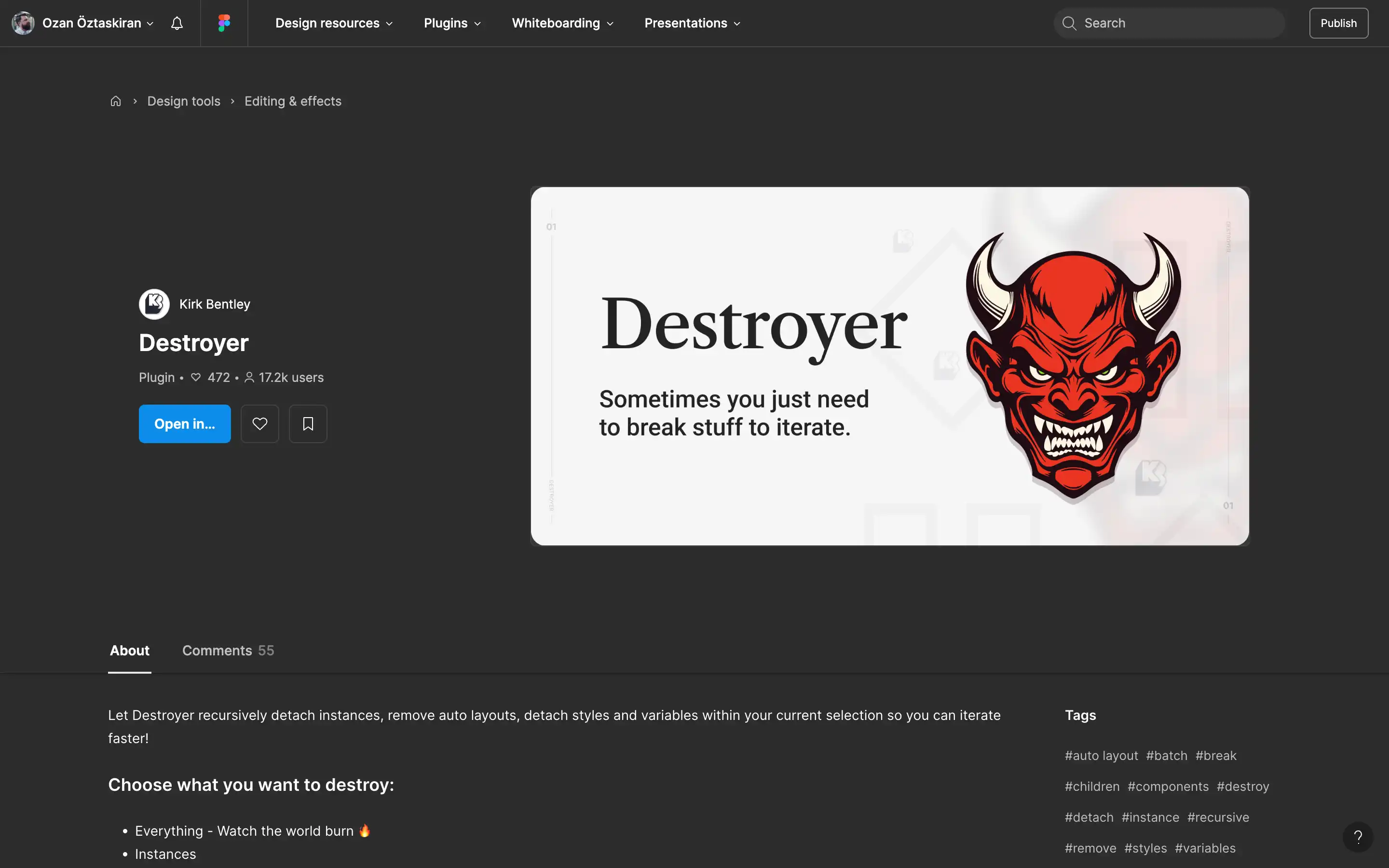The height and width of the screenshot is (868, 1389).
Task: Expand the Design resources menu
Action: [333, 23]
